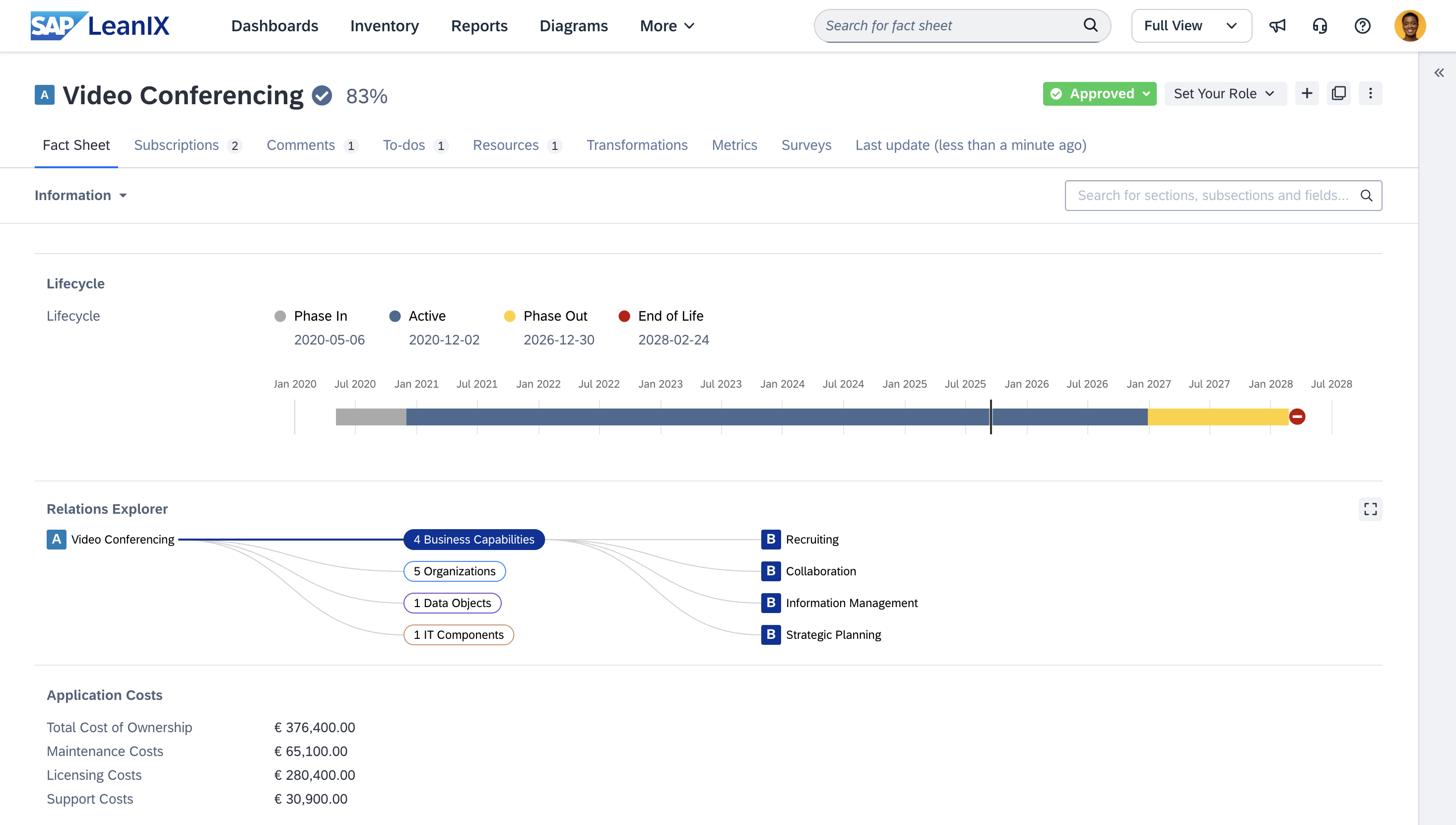Select the 5 Organizations relation pill

click(454, 571)
